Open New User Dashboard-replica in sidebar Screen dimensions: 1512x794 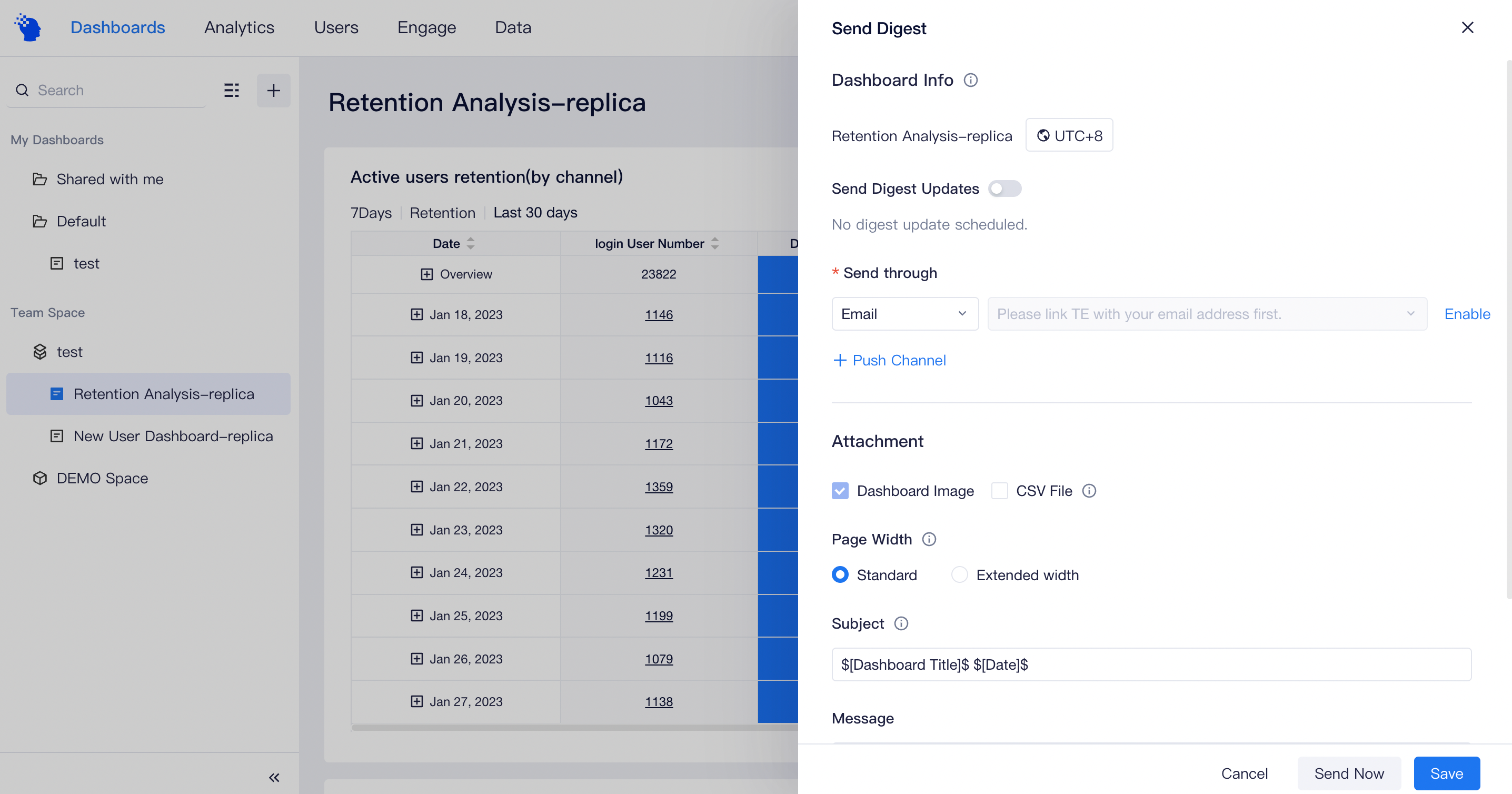173,436
